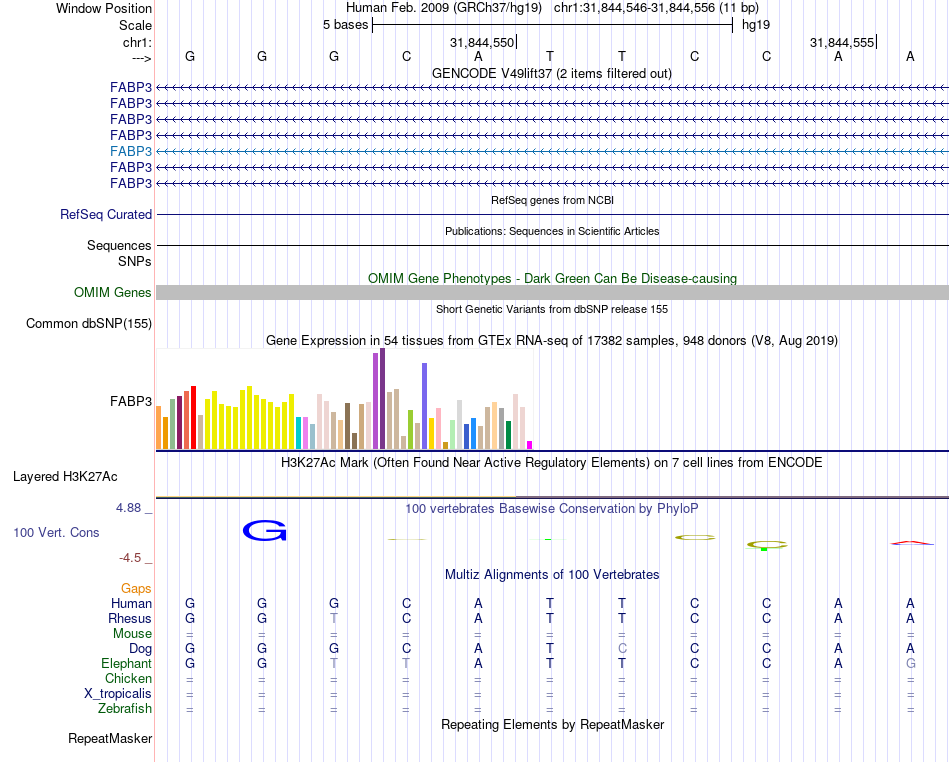Select the SNPs track label
The image size is (950, 762).
pos(135,261)
